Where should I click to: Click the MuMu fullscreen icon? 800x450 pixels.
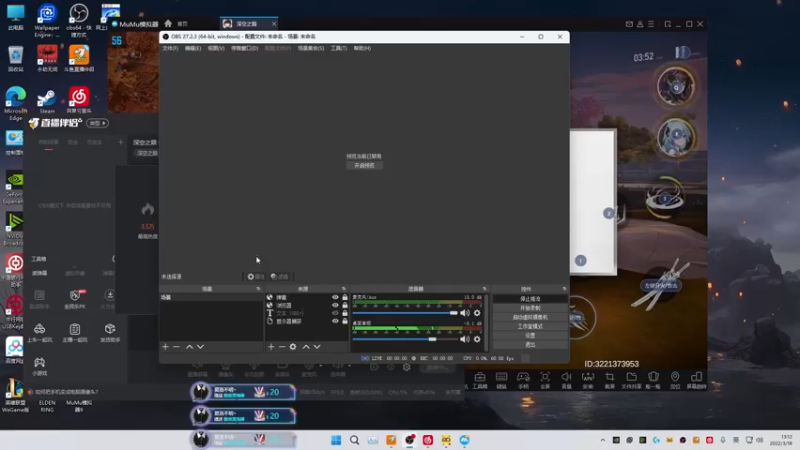tap(545, 380)
